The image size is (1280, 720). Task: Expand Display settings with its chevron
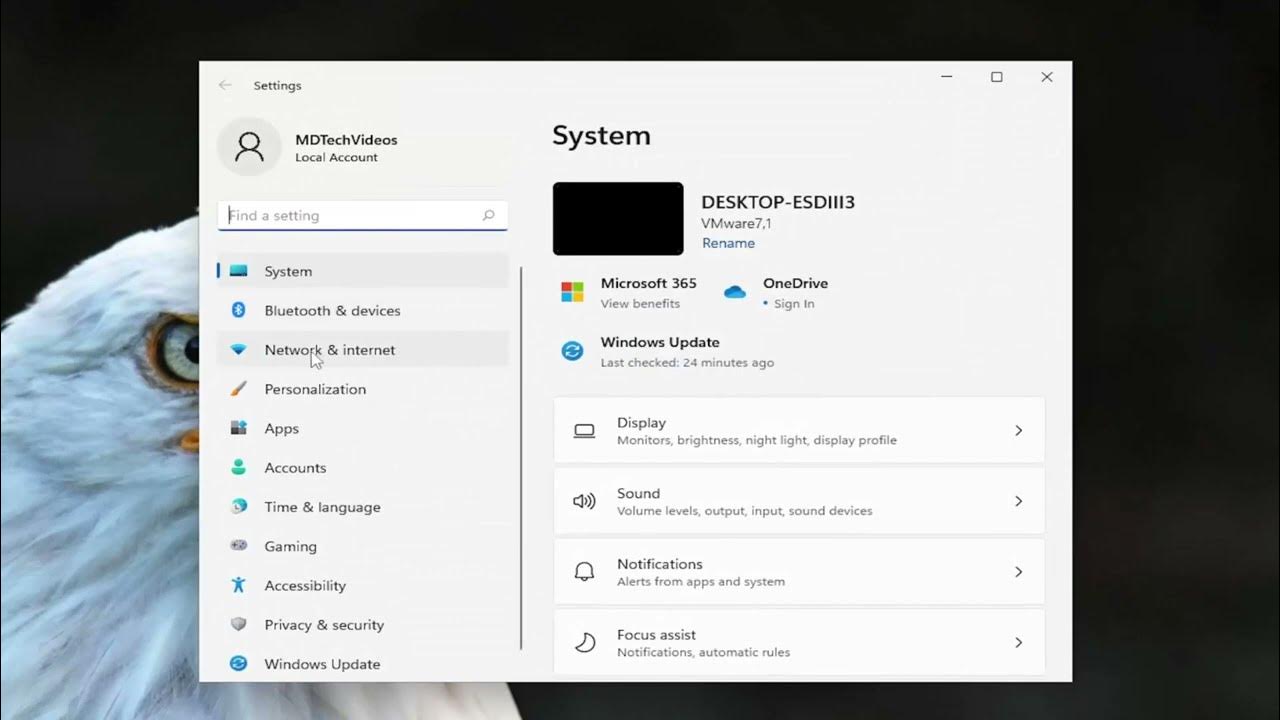(x=1018, y=431)
